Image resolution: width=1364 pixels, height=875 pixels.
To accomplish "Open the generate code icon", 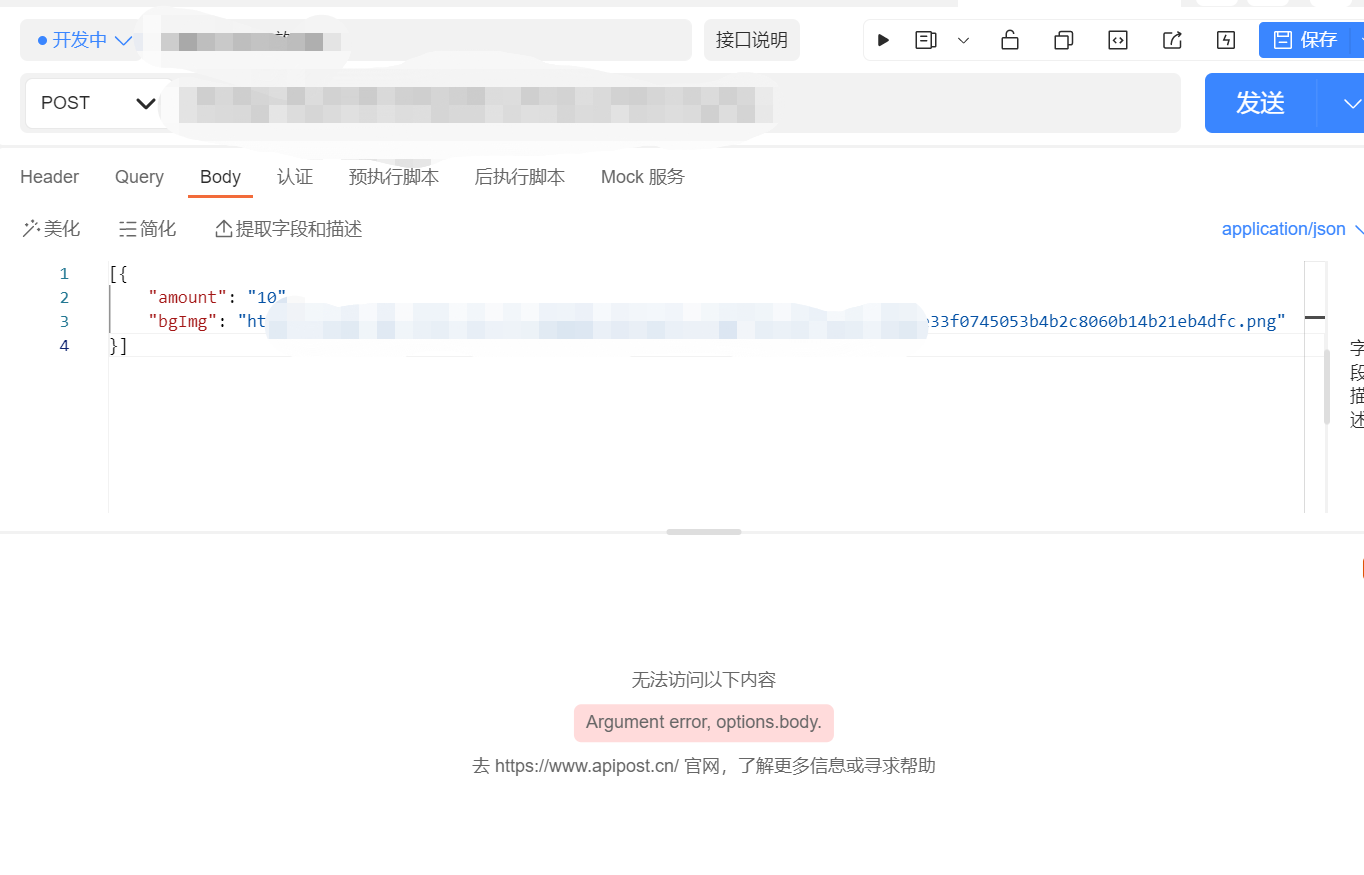I will click(x=1118, y=40).
